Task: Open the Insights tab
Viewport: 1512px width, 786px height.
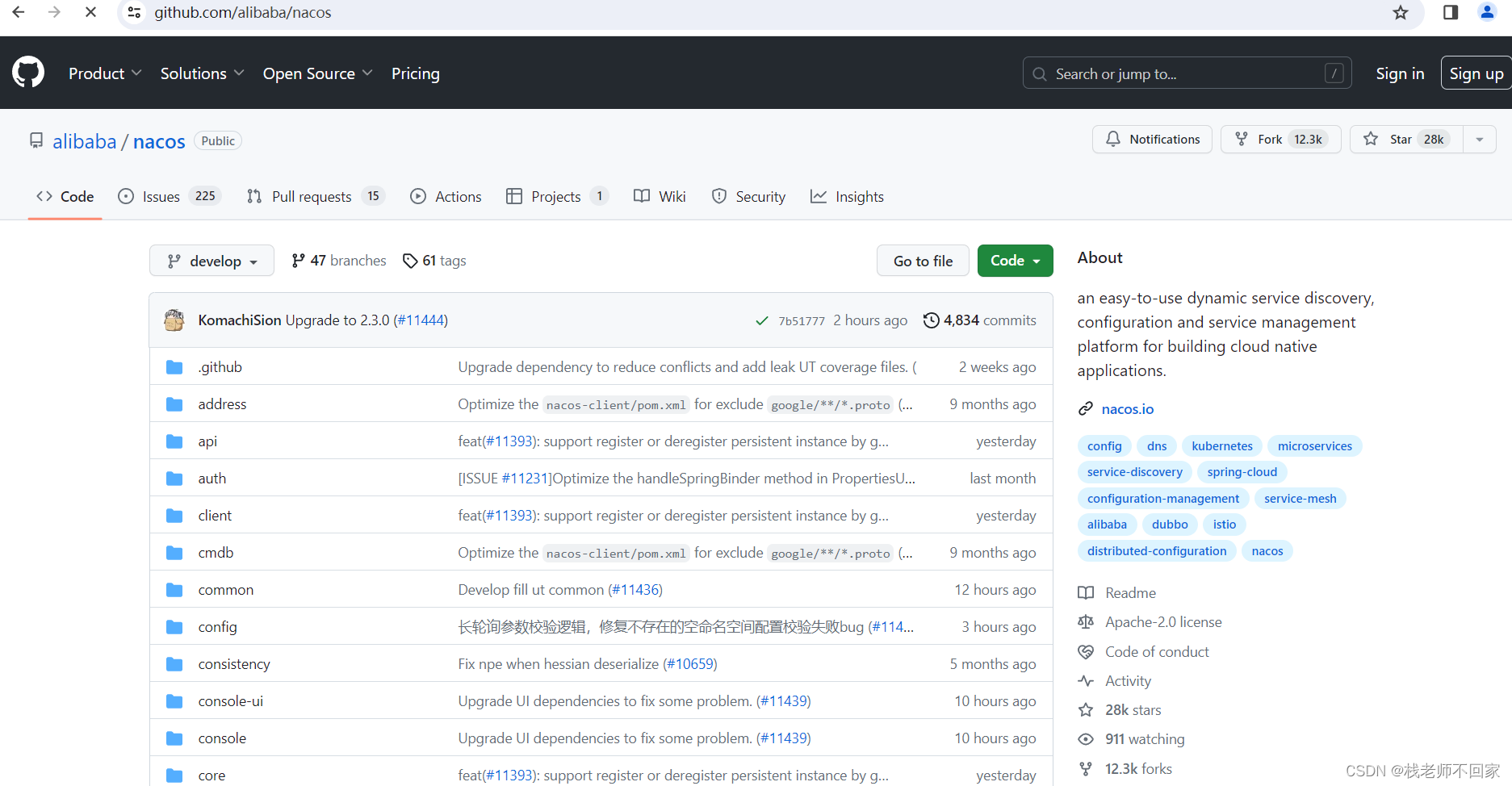Action: pyautogui.click(x=847, y=196)
